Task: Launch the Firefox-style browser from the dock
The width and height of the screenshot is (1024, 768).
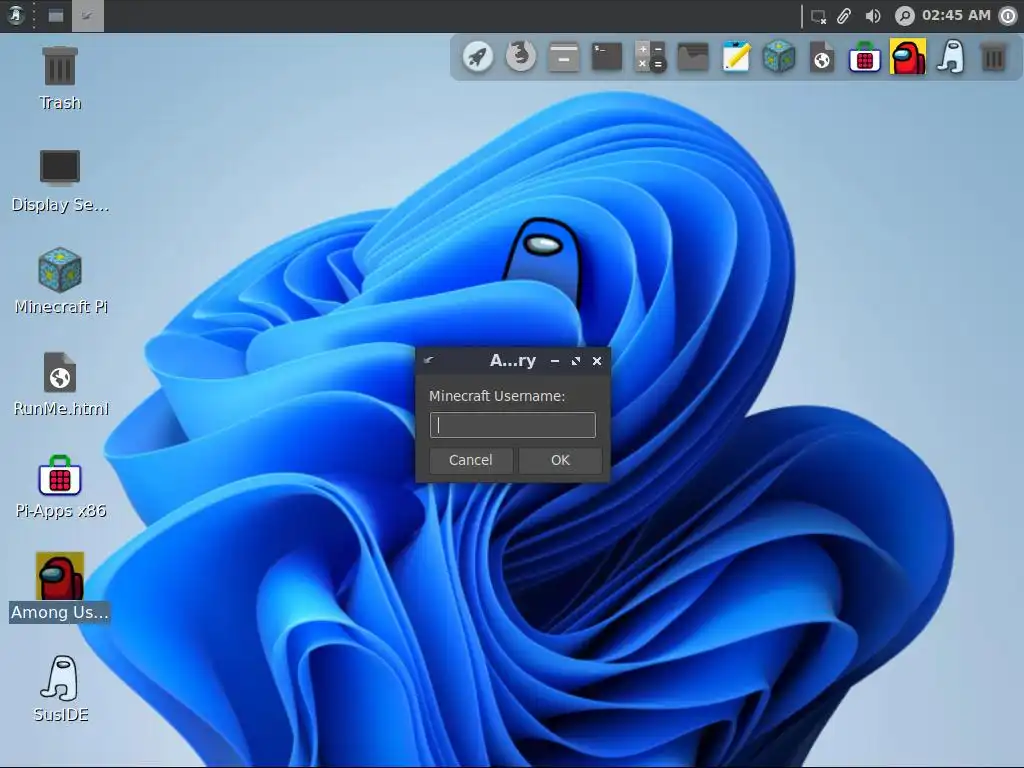Action: pyautogui.click(x=520, y=57)
